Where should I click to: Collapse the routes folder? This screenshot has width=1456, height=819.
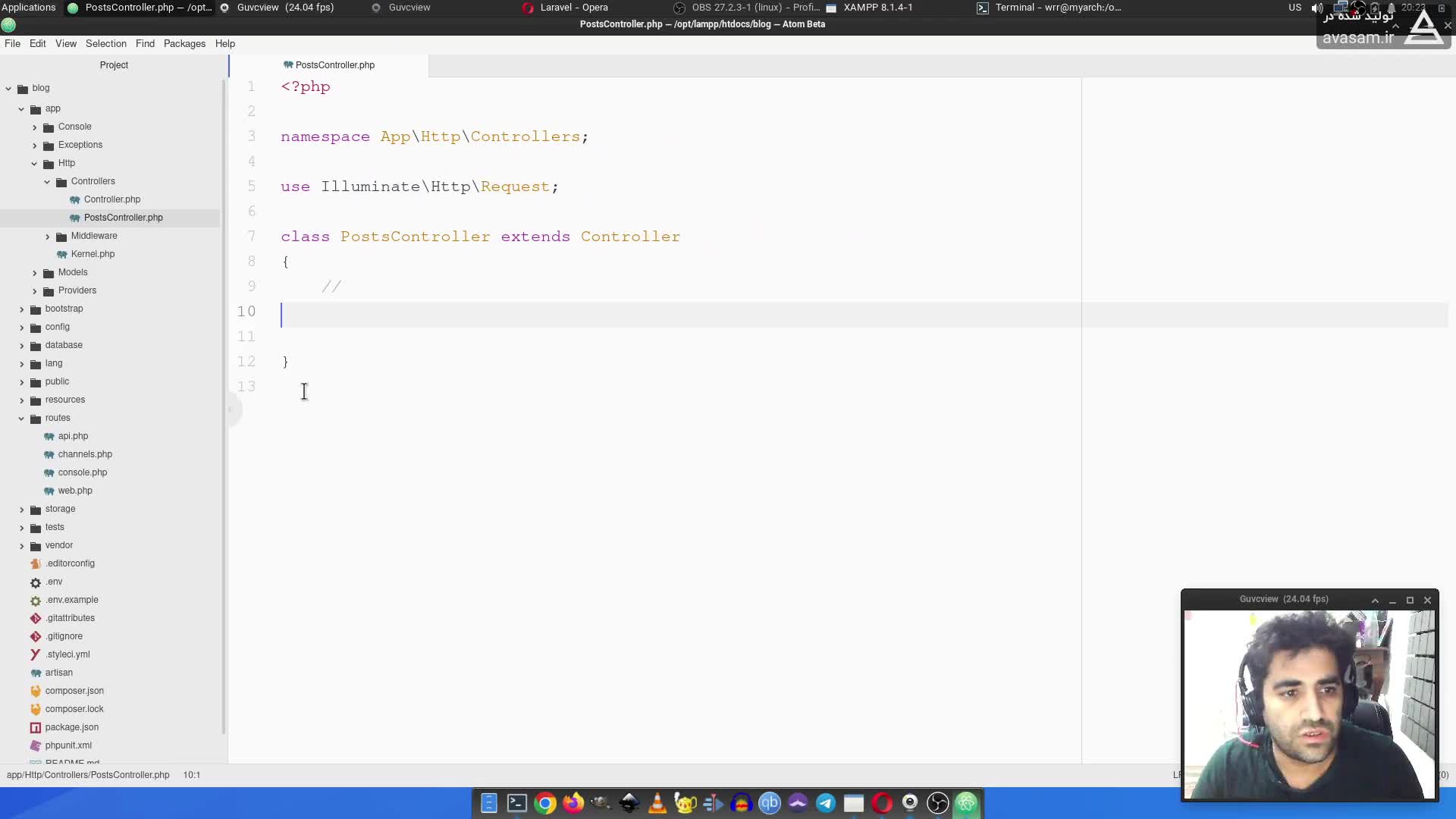click(x=21, y=419)
